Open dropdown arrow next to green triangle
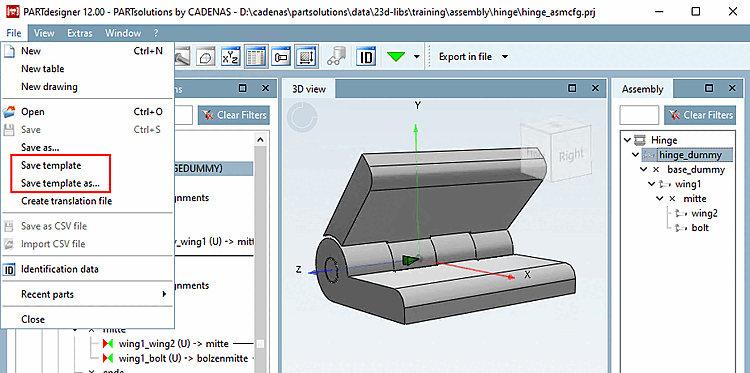 point(417,56)
